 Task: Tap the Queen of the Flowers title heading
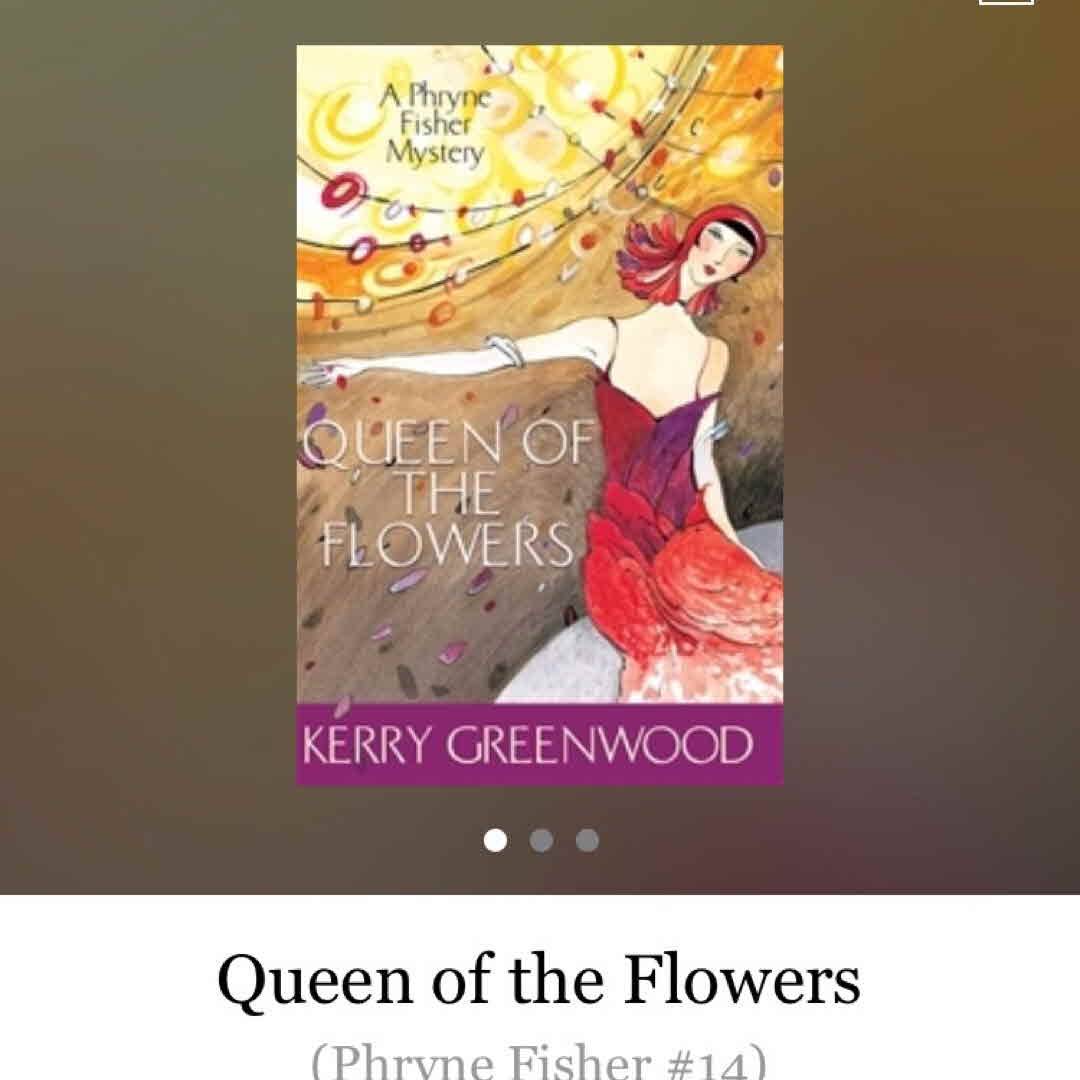[539, 979]
